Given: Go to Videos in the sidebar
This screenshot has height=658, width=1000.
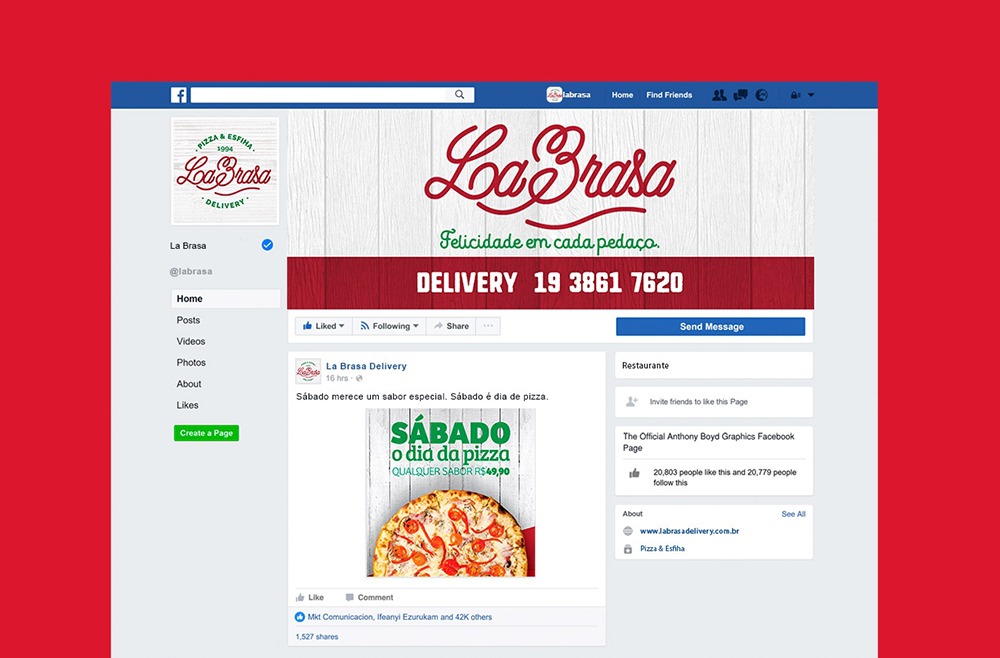Looking at the screenshot, I should [x=191, y=341].
